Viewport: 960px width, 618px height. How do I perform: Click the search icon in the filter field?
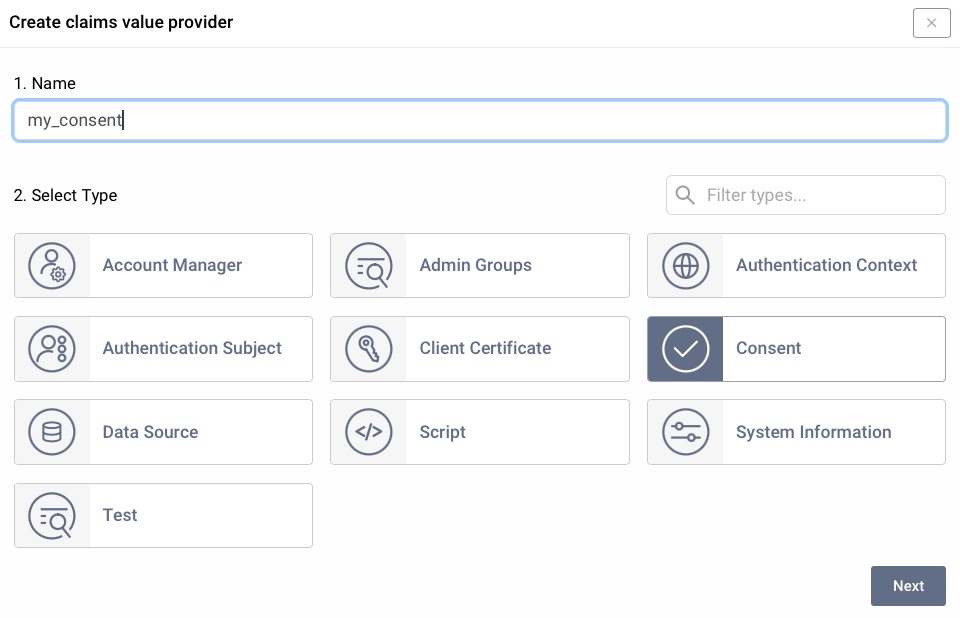click(x=685, y=195)
